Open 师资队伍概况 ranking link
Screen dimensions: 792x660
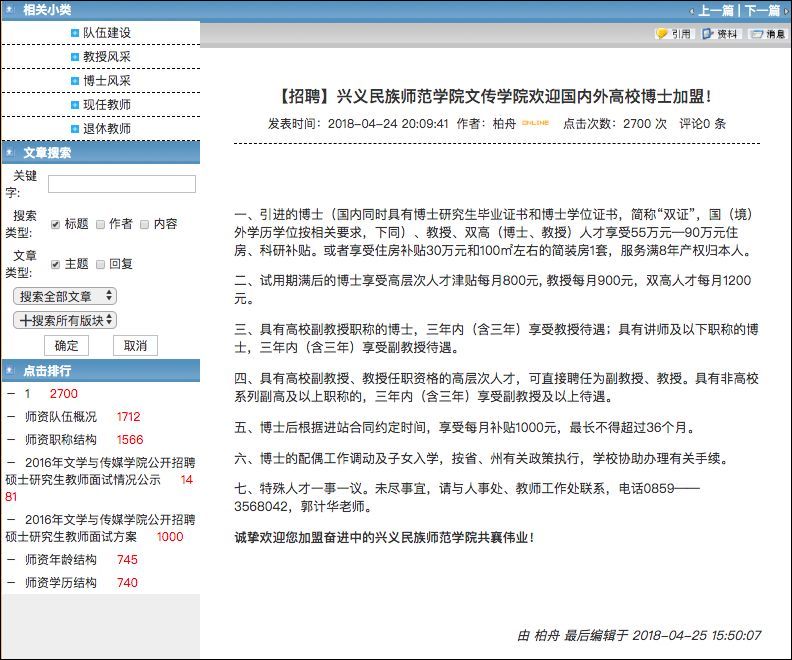tap(61, 417)
